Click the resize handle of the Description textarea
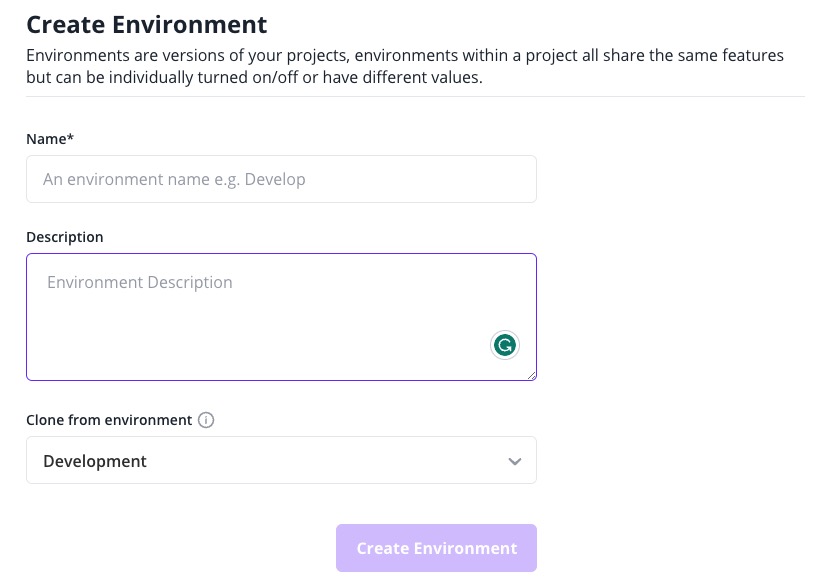Screen dimensions: 825x585 click(531, 375)
